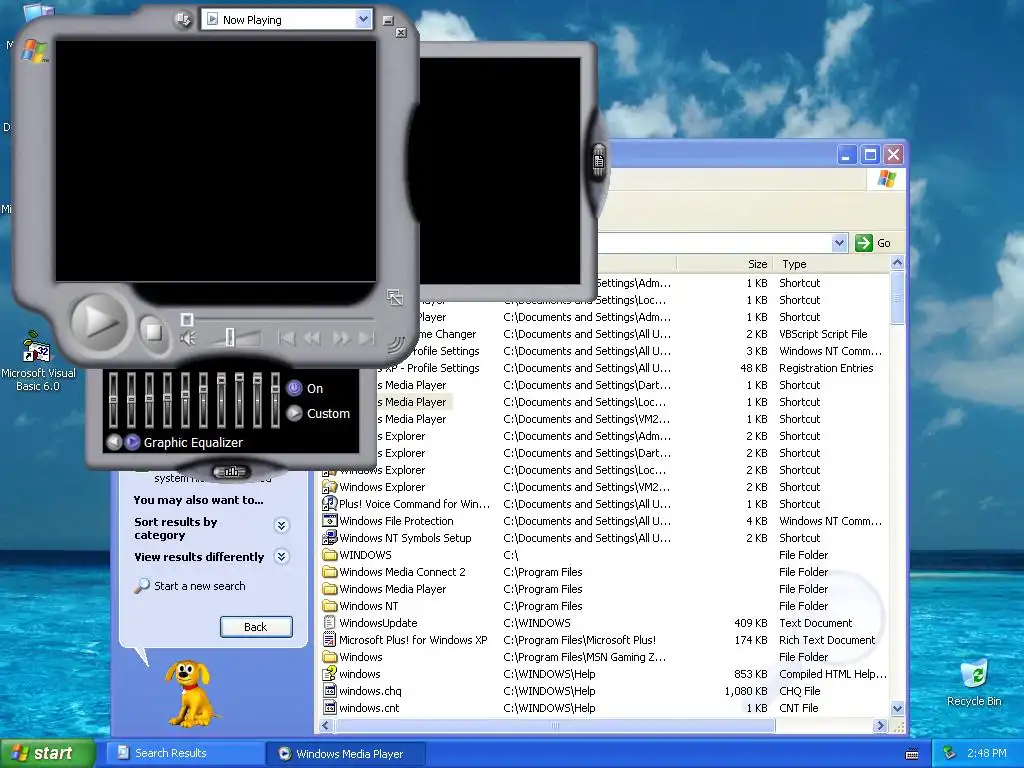Image resolution: width=1024 pixels, height=768 pixels.
Task: Mute the Media Player speaker icon
Action: click(x=187, y=338)
